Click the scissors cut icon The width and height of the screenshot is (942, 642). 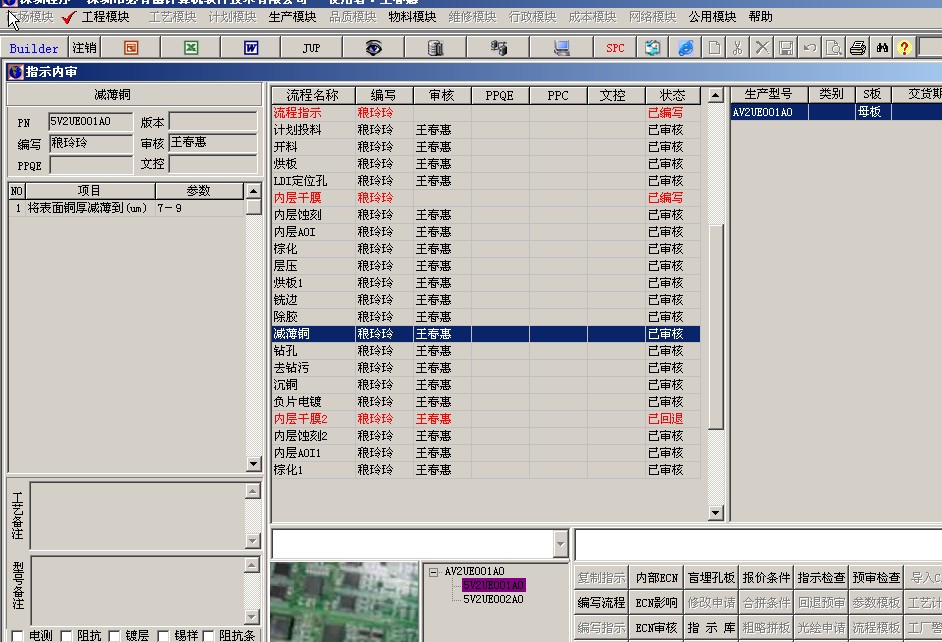[x=738, y=47]
